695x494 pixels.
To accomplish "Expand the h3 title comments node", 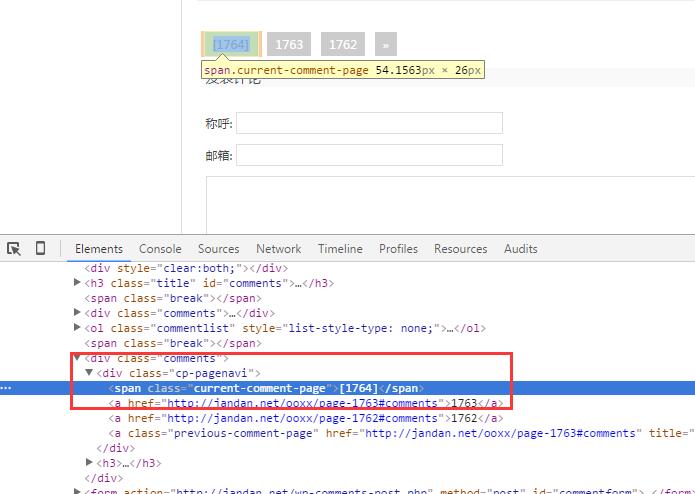I will click(x=77, y=282).
